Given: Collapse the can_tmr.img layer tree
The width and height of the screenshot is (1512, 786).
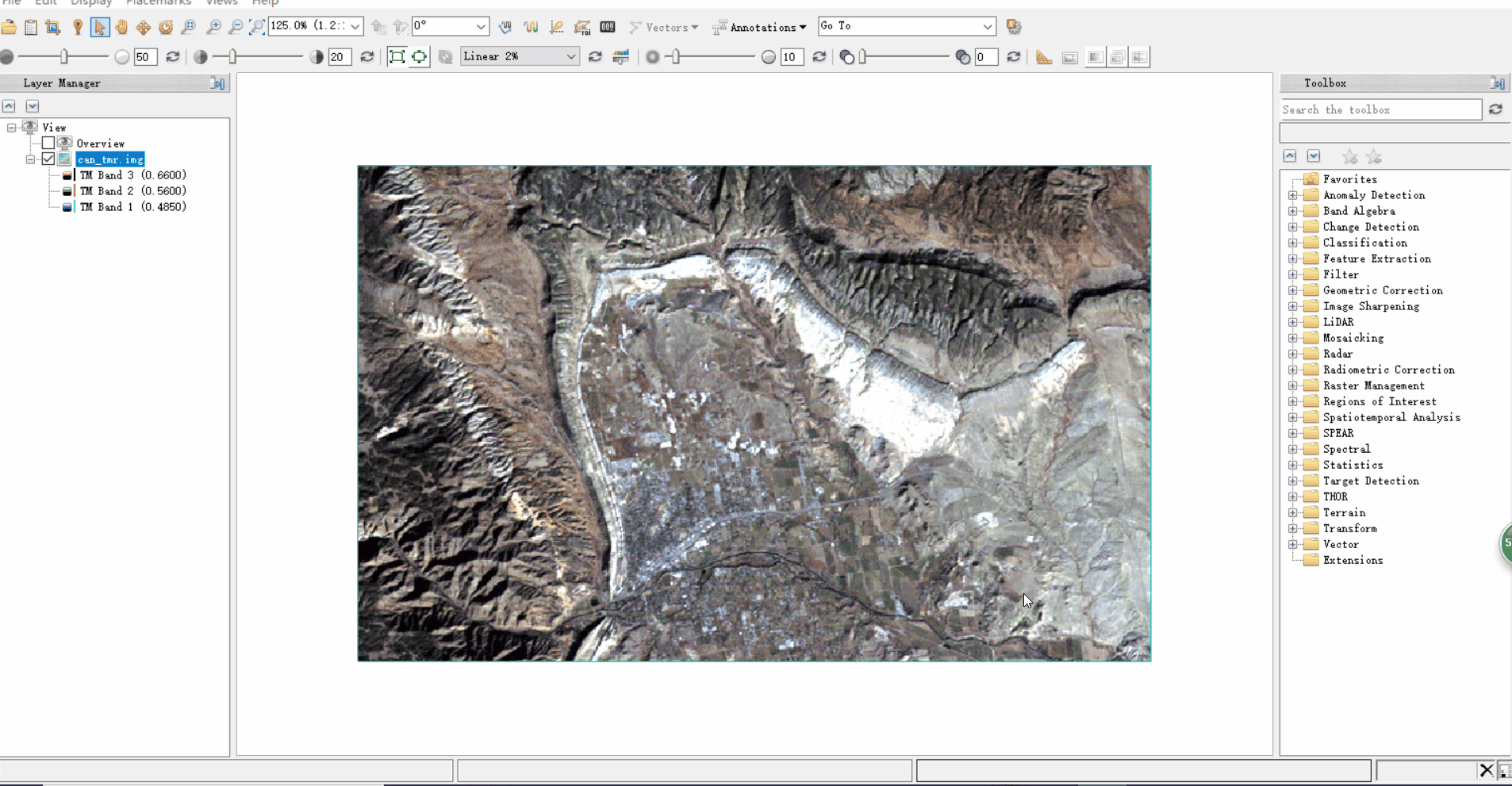Looking at the screenshot, I should point(30,159).
